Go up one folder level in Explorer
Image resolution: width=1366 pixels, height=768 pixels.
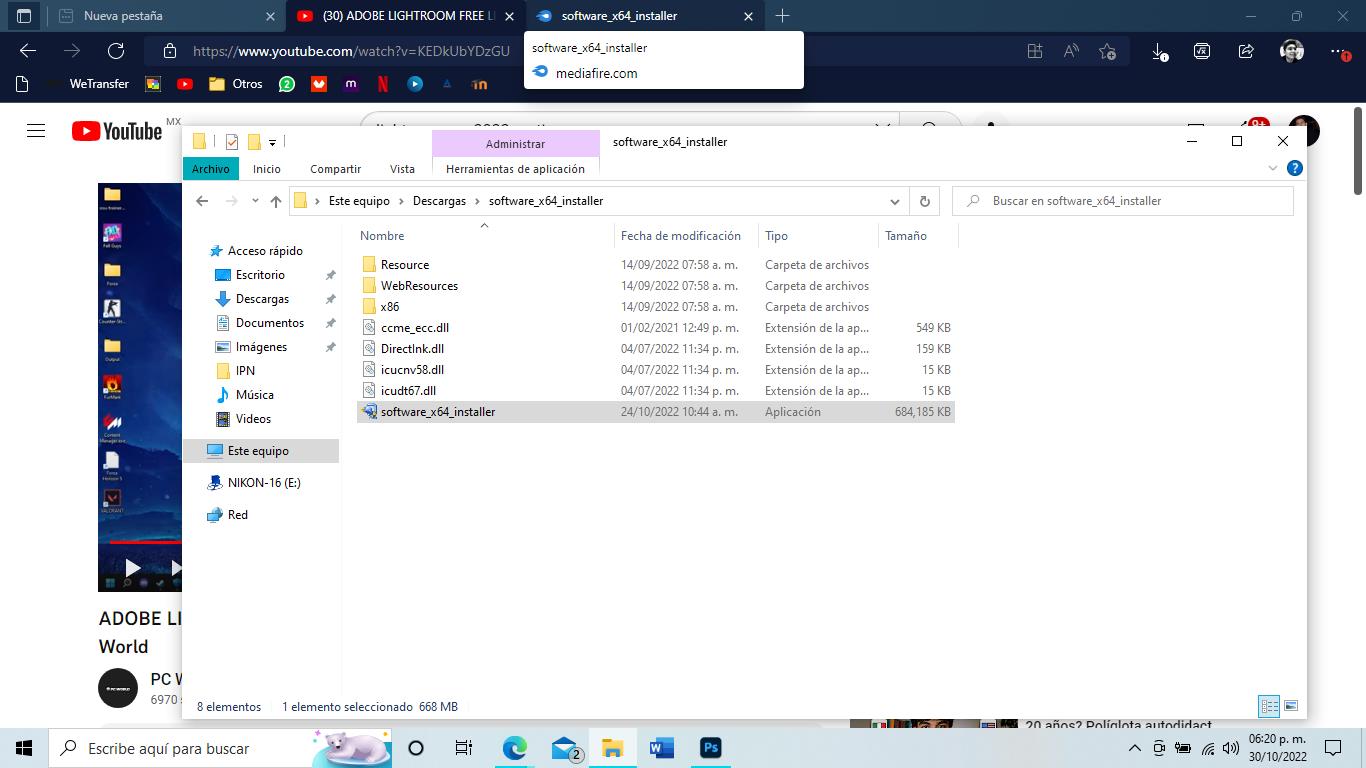(276, 201)
